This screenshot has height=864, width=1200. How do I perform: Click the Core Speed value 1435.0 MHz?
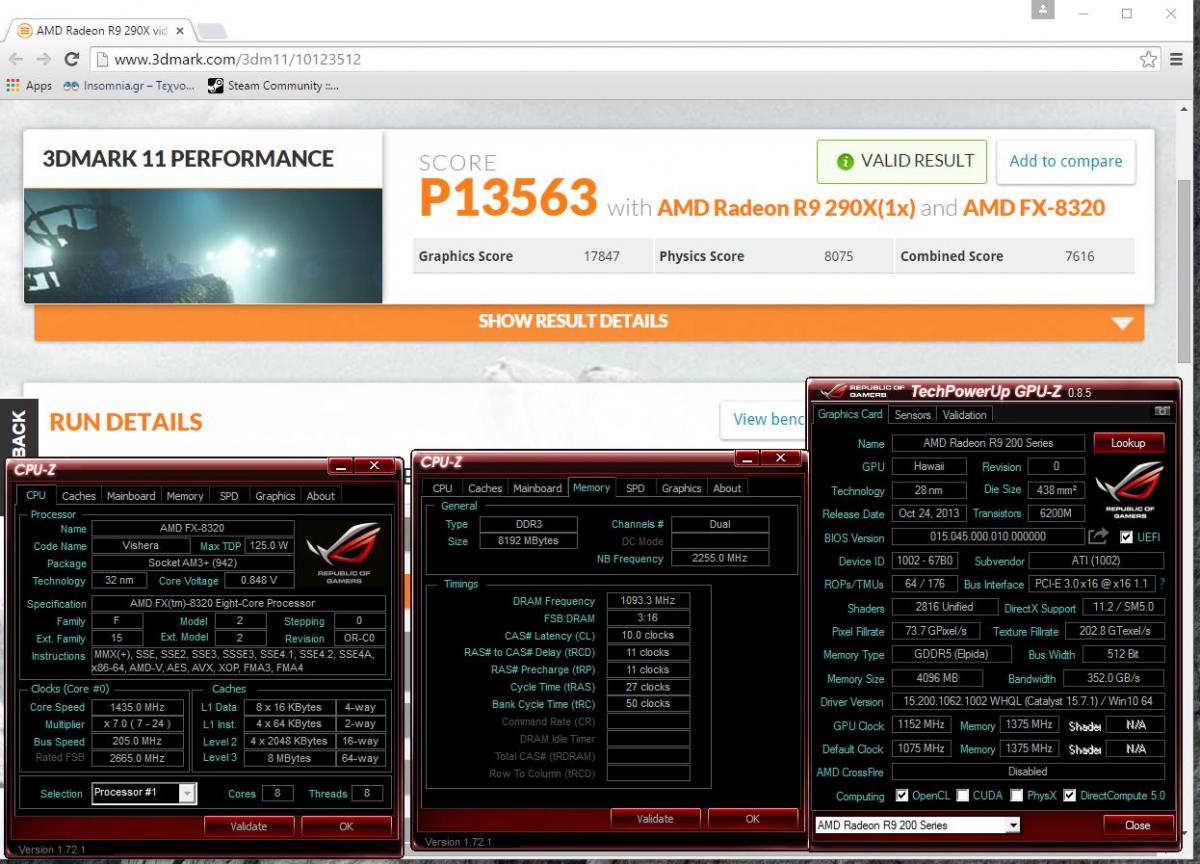point(138,707)
